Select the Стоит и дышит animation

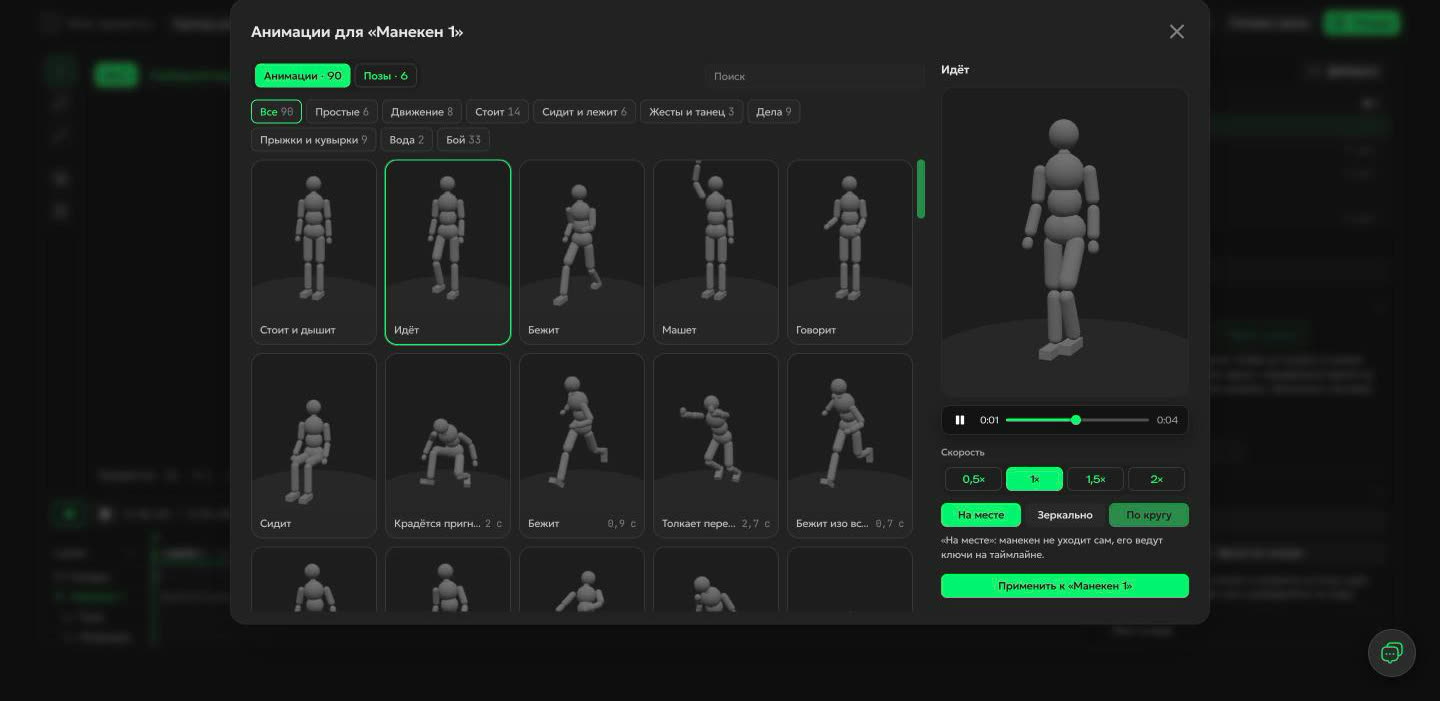(x=314, y=252)
